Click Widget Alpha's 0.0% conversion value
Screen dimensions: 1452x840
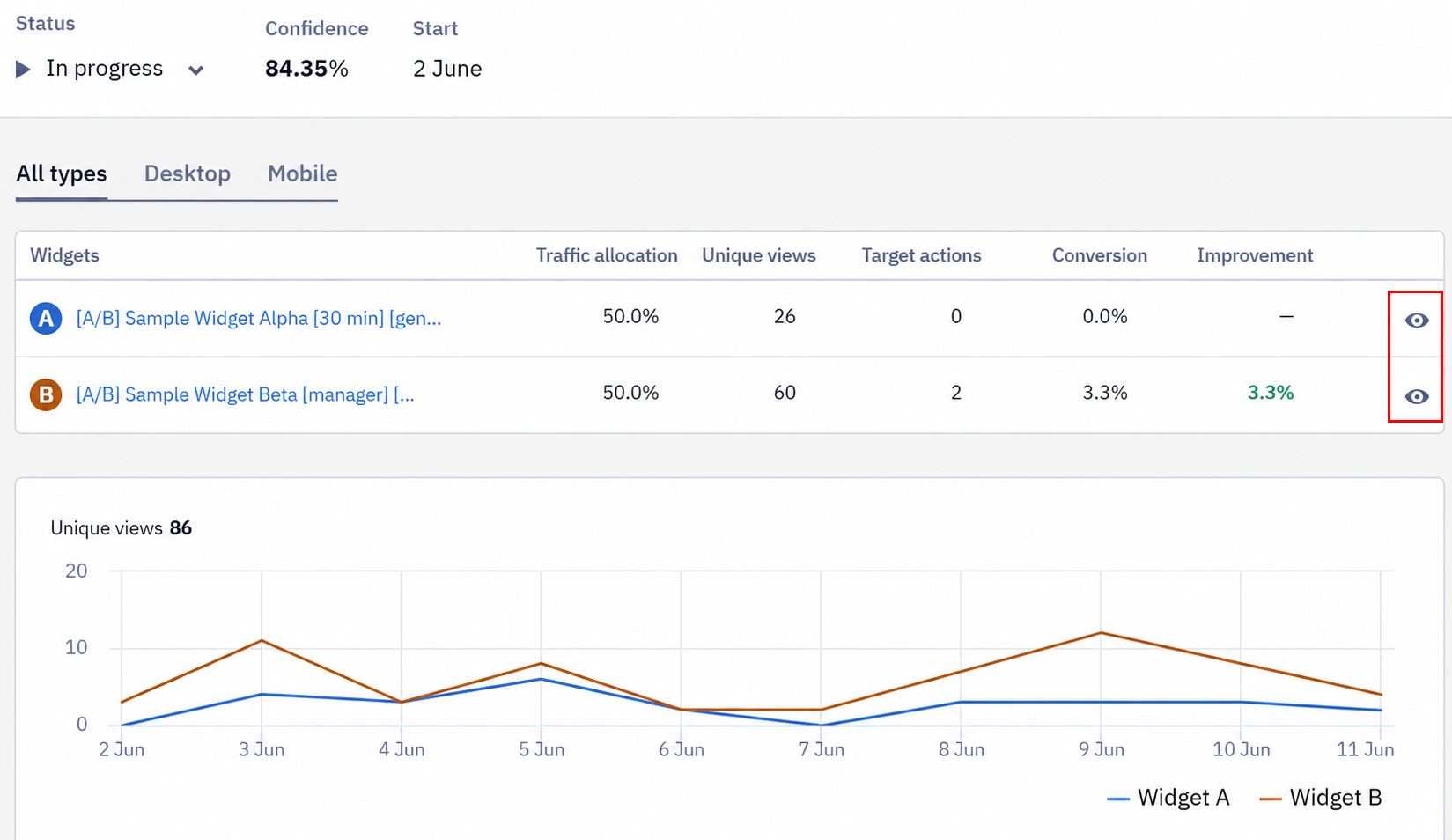[x=1105, y=316]
